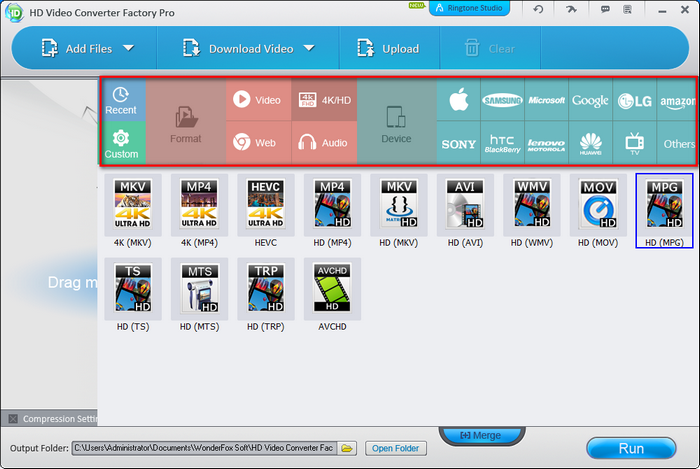Switch to the Audio format tab
This screenshot has height=469, width=700.
(324, 143)
